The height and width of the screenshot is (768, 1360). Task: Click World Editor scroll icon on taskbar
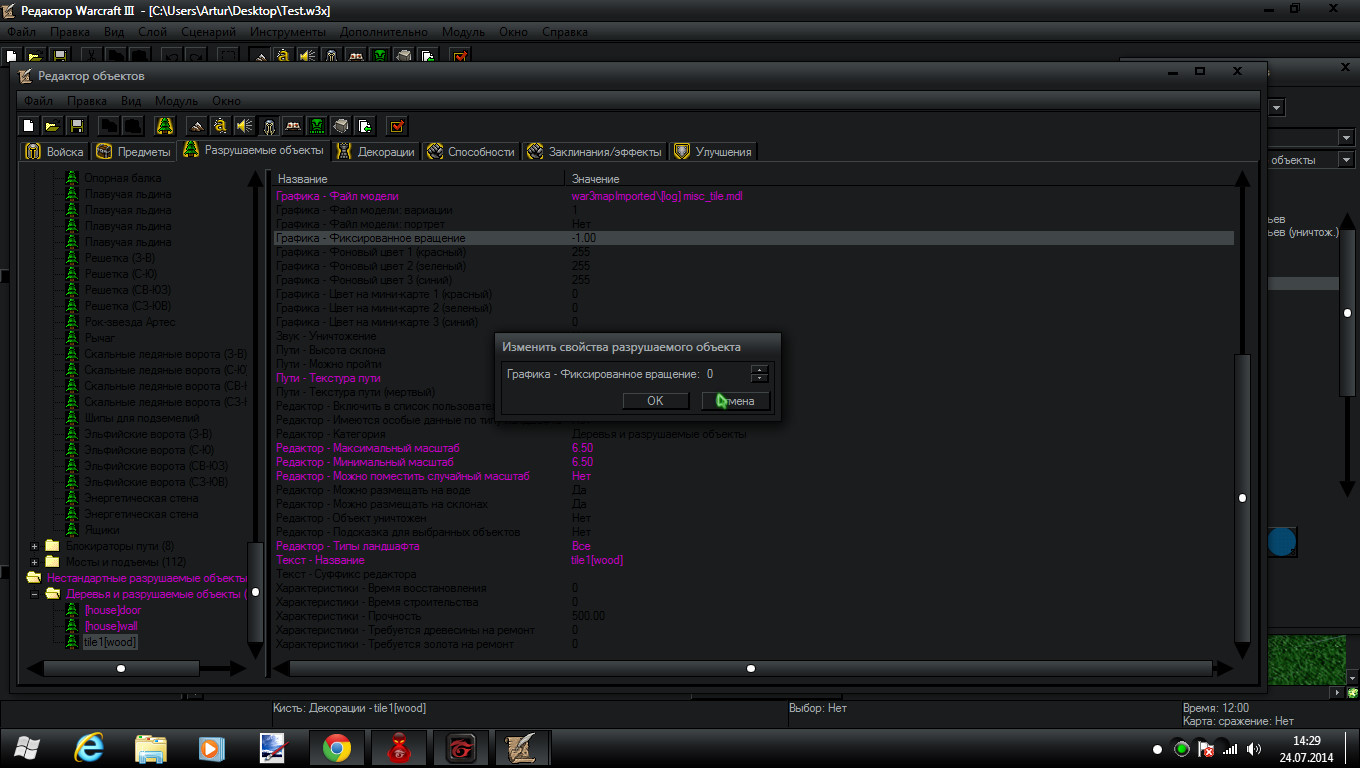pos(523,748)
